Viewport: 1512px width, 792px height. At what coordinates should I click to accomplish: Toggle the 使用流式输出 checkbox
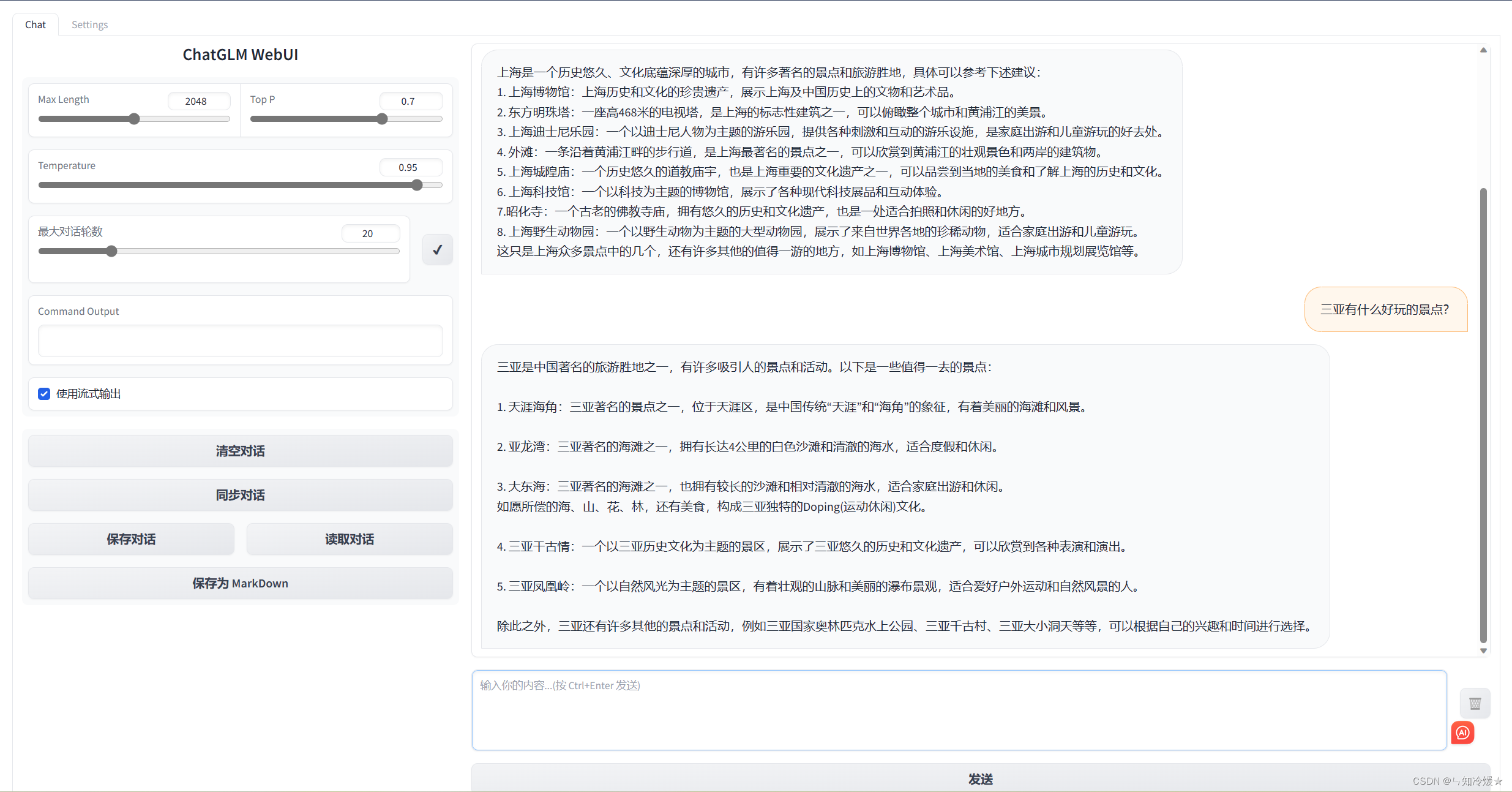coord(44,394)
